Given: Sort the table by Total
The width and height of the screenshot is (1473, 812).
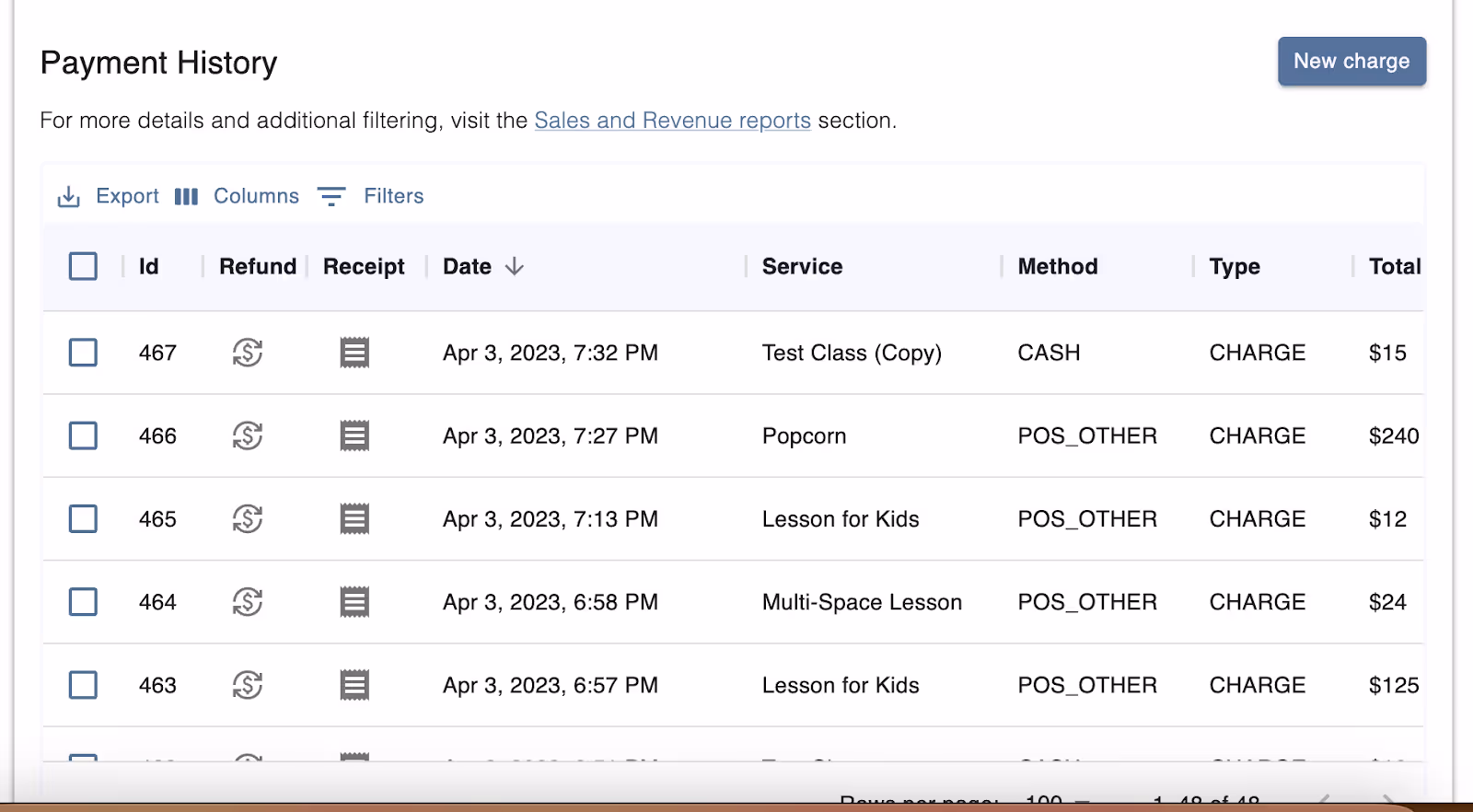Looking at the screenshot, I should click(x=1395, y=267).
